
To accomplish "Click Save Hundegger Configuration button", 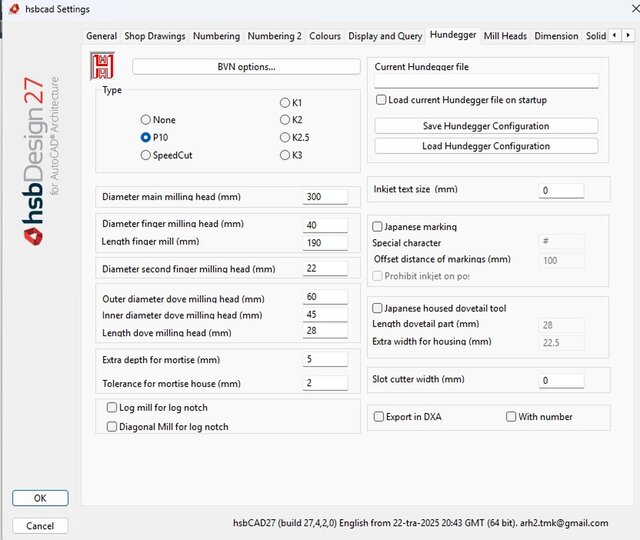I will 486,126.
